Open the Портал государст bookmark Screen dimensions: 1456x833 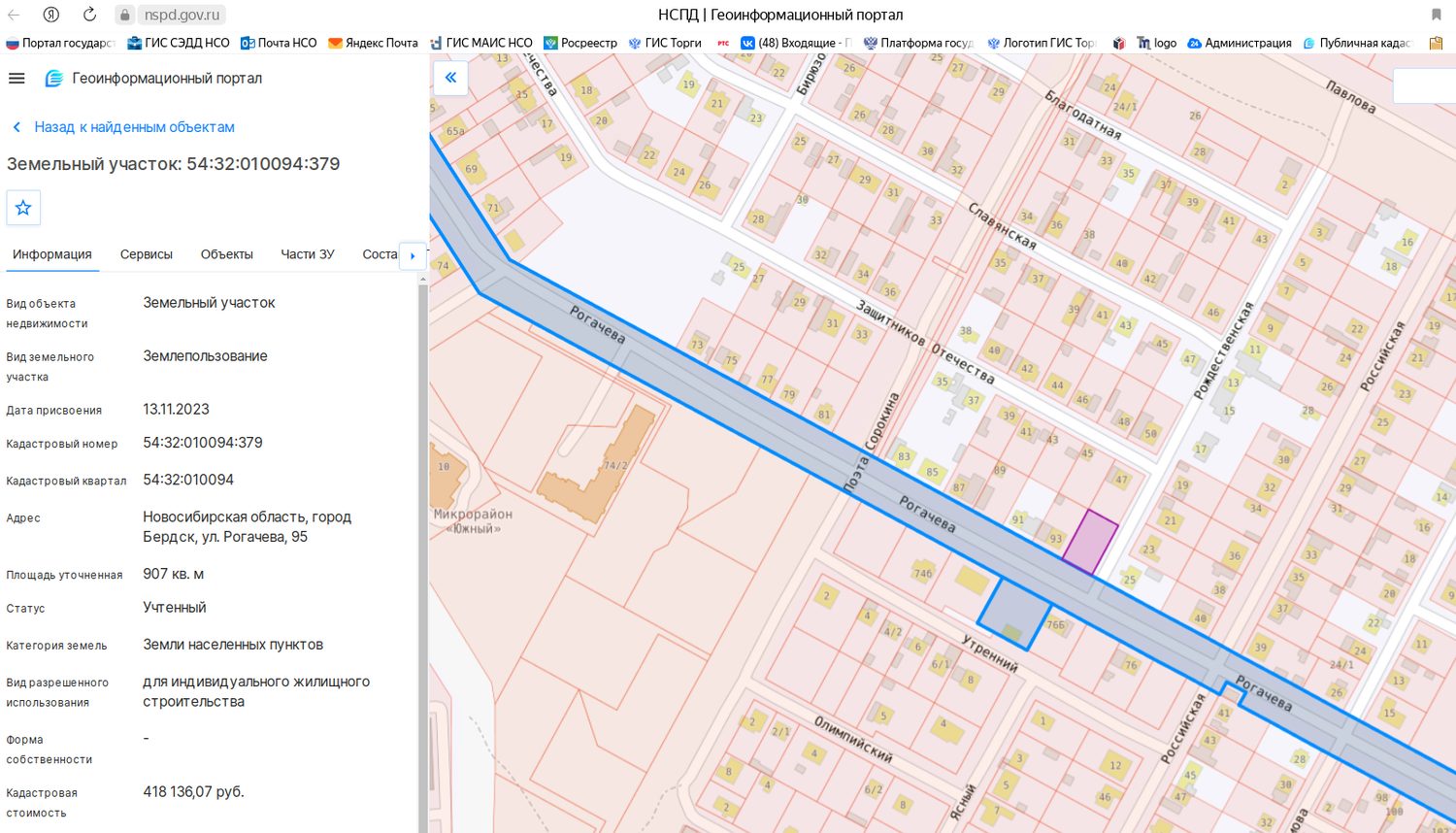60,43
